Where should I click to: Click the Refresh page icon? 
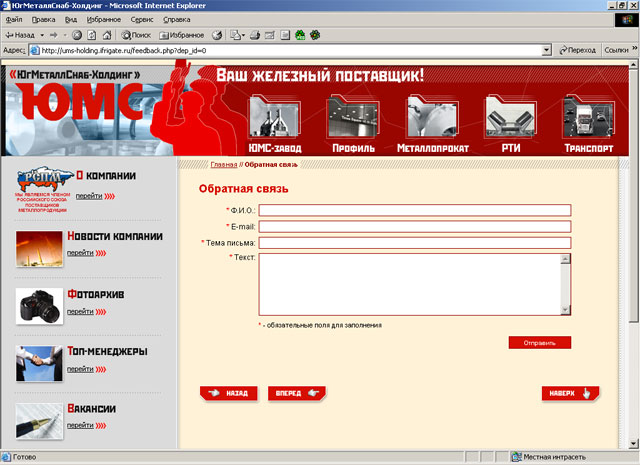92,35
